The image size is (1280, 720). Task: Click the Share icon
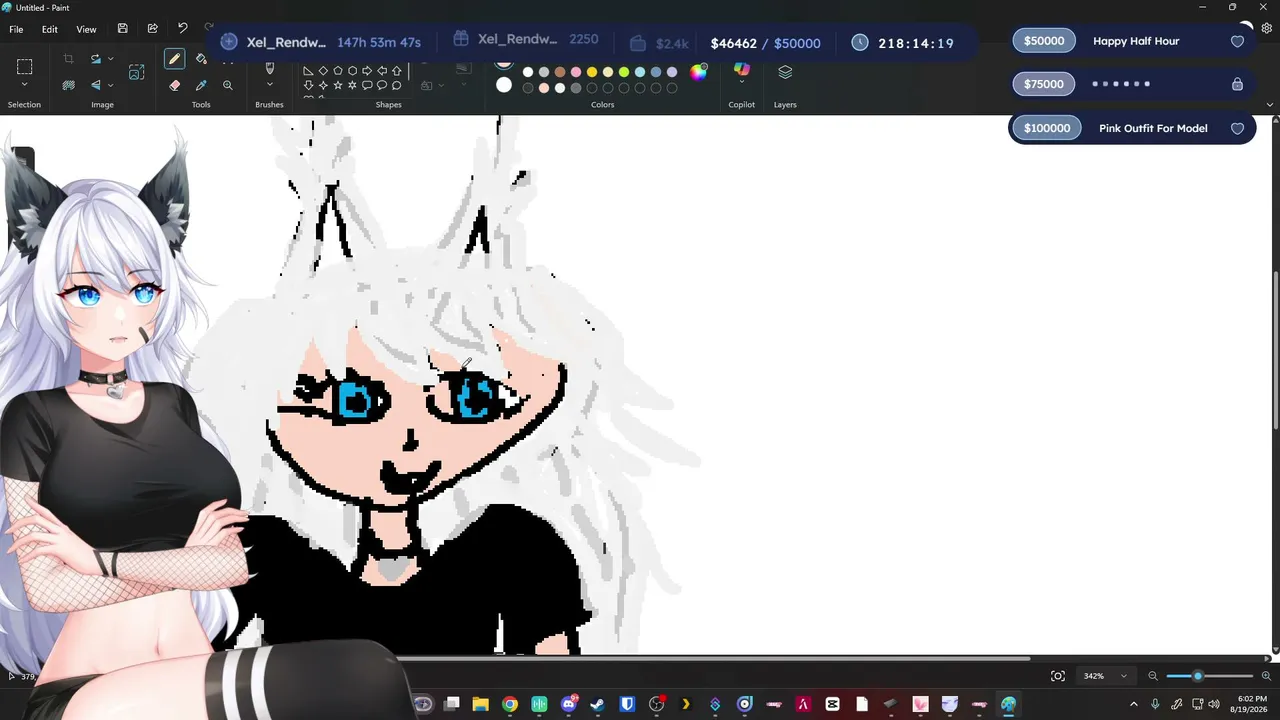pyautogui.click(x=152, y=29)
